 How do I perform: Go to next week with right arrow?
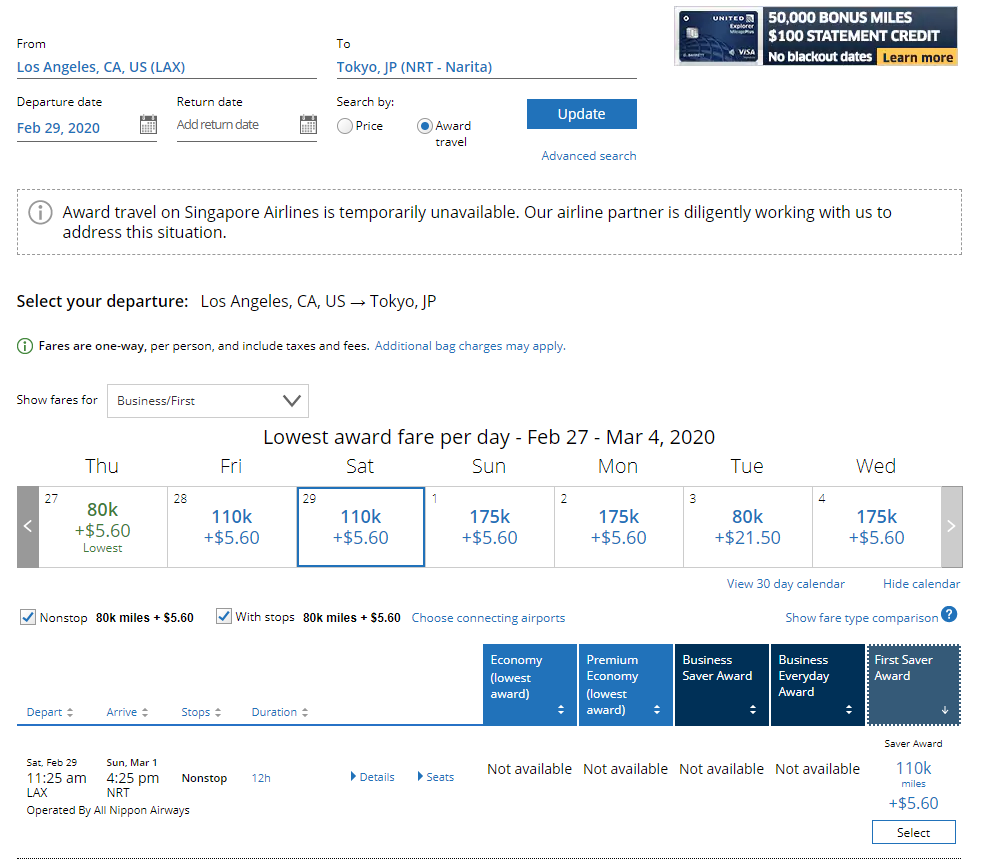[x=952, y=527]
